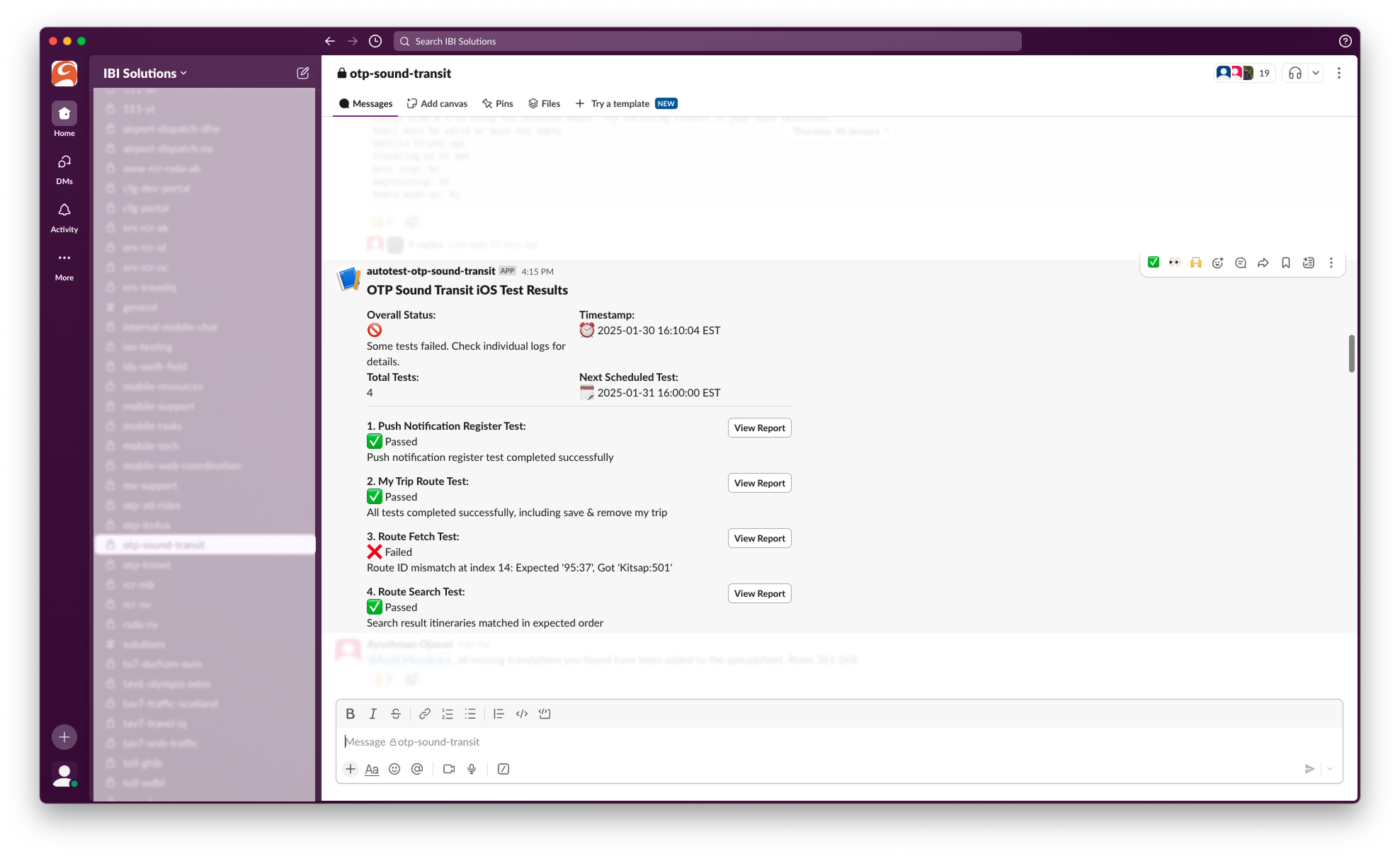The width and height of the screenshot is (1400, 856).
Task: Start a huddle with headphones icon
Action: coord(1294,73)
